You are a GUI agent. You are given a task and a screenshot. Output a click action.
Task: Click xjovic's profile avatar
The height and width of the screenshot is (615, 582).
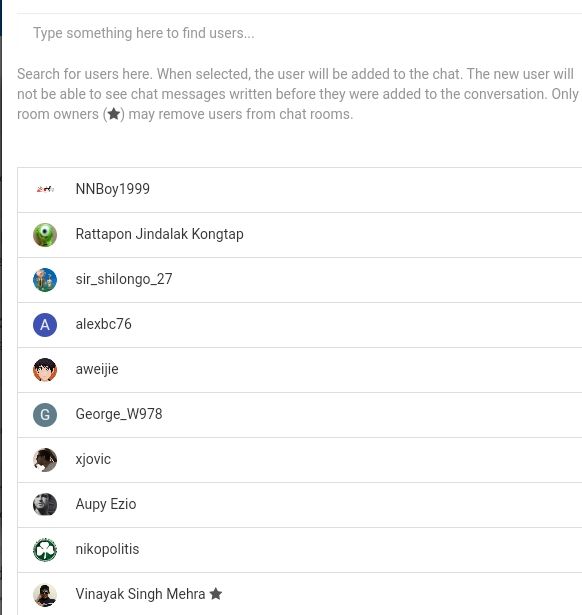(x=45, y=460)
